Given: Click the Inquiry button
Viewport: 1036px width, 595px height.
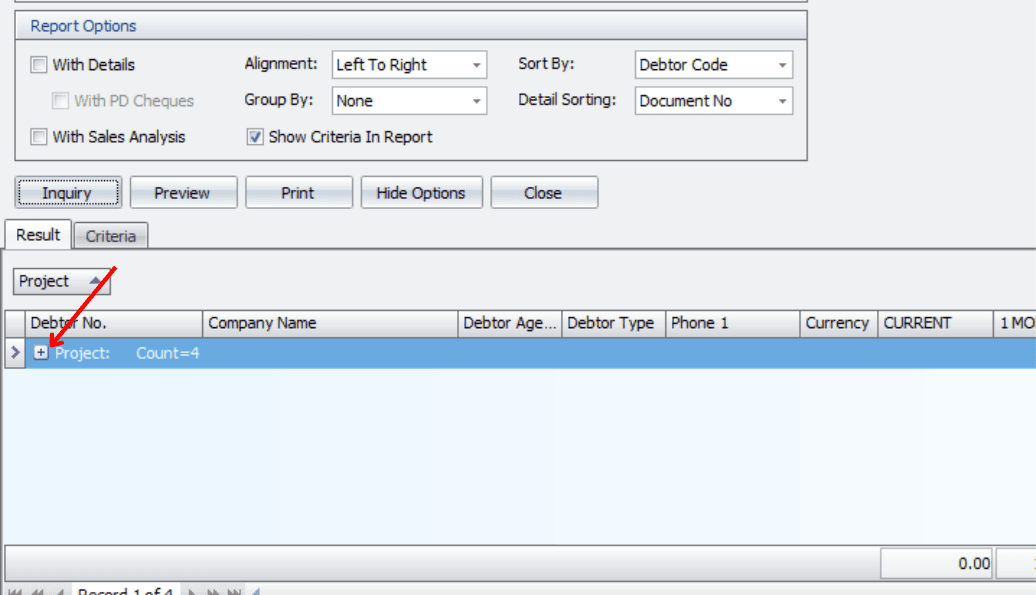Looking at the screenshot, I should (x=67, y=193).
